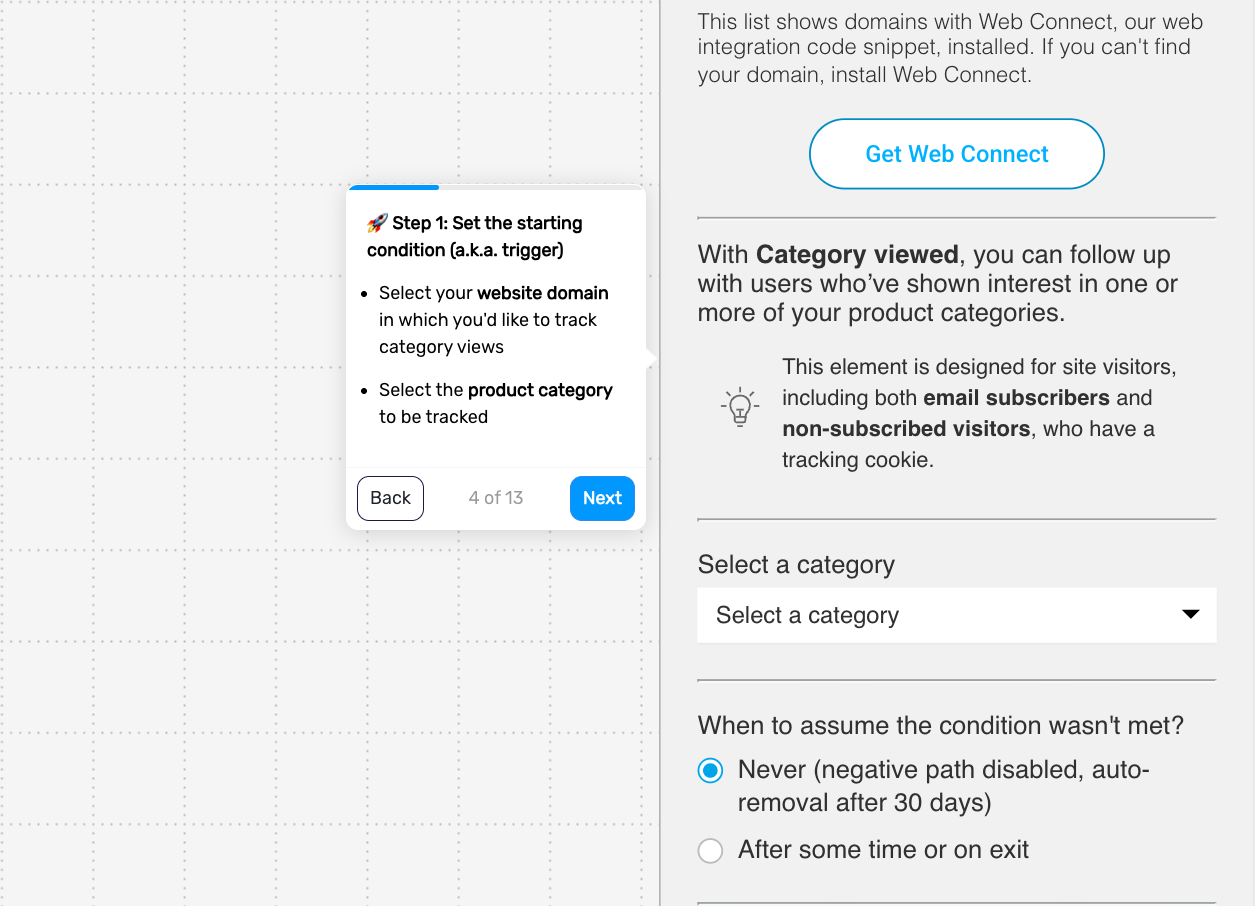Select "Never" negative path radio option
This screenshot has height=906, width=1255.
coord(710,771)
